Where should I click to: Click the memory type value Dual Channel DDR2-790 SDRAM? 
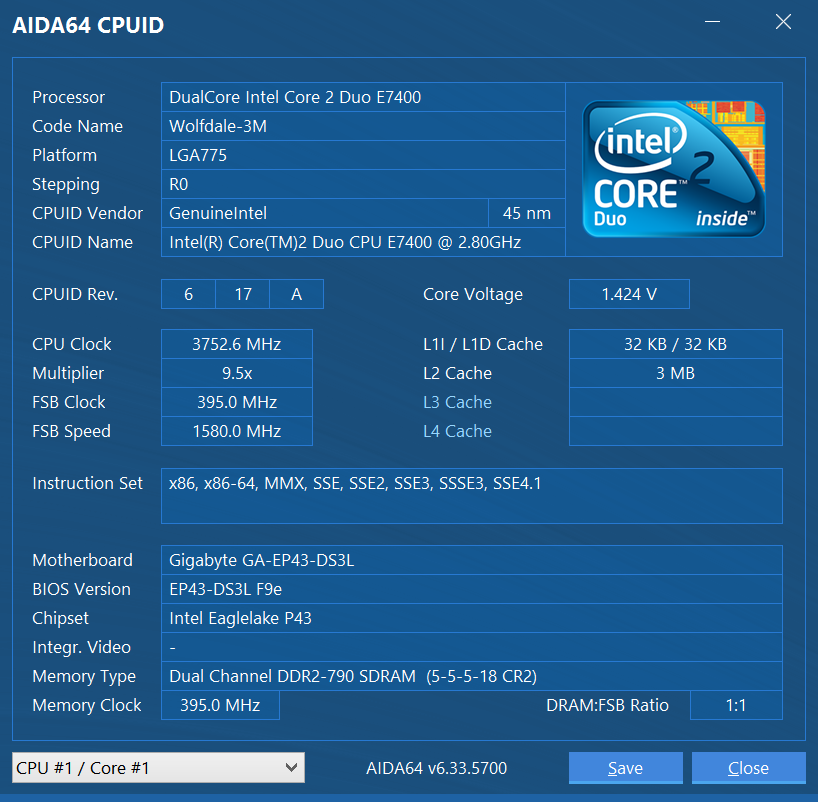click(x=472, y=676)
